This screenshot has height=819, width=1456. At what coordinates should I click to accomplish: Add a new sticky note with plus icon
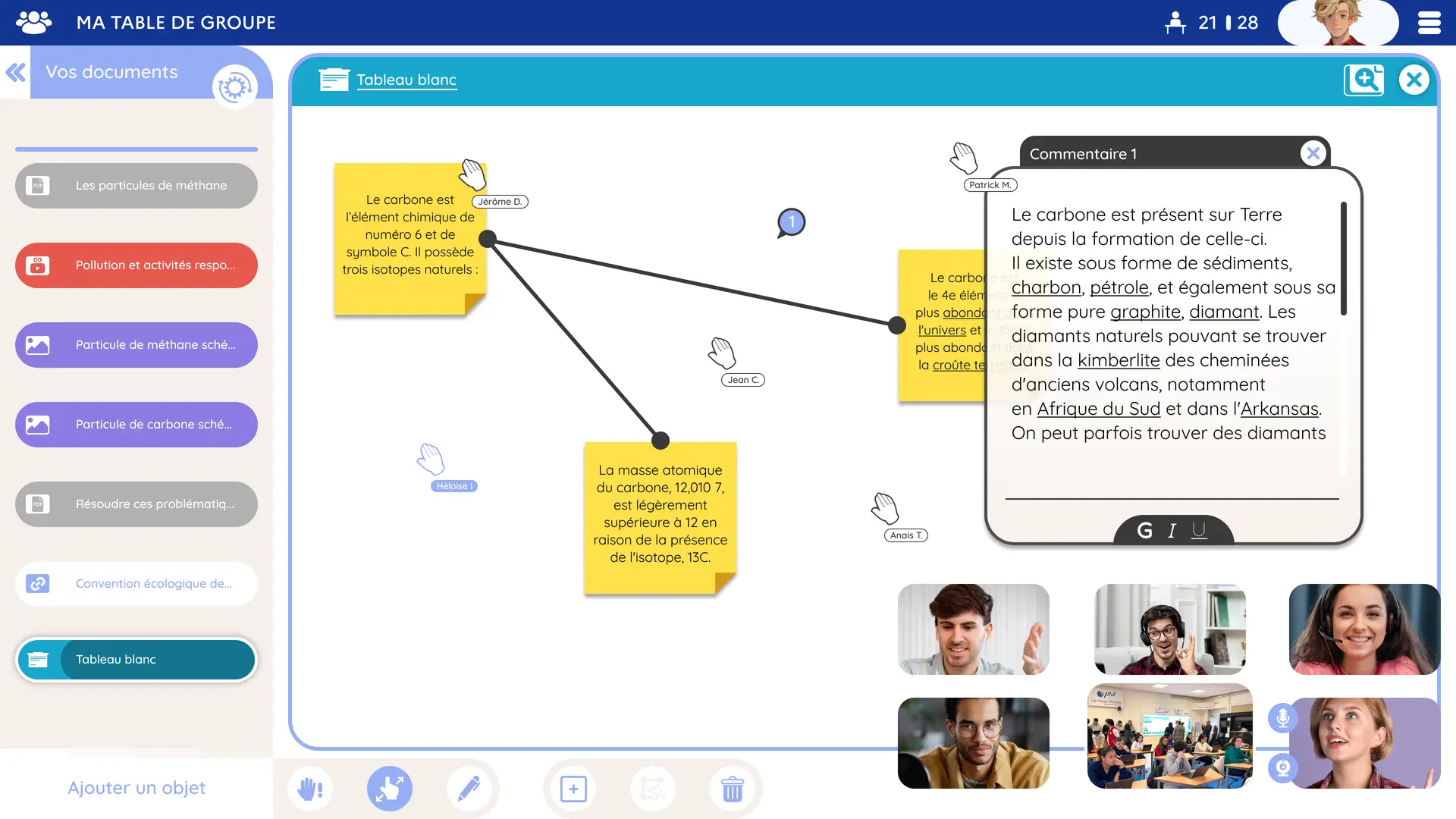point(573,789)
